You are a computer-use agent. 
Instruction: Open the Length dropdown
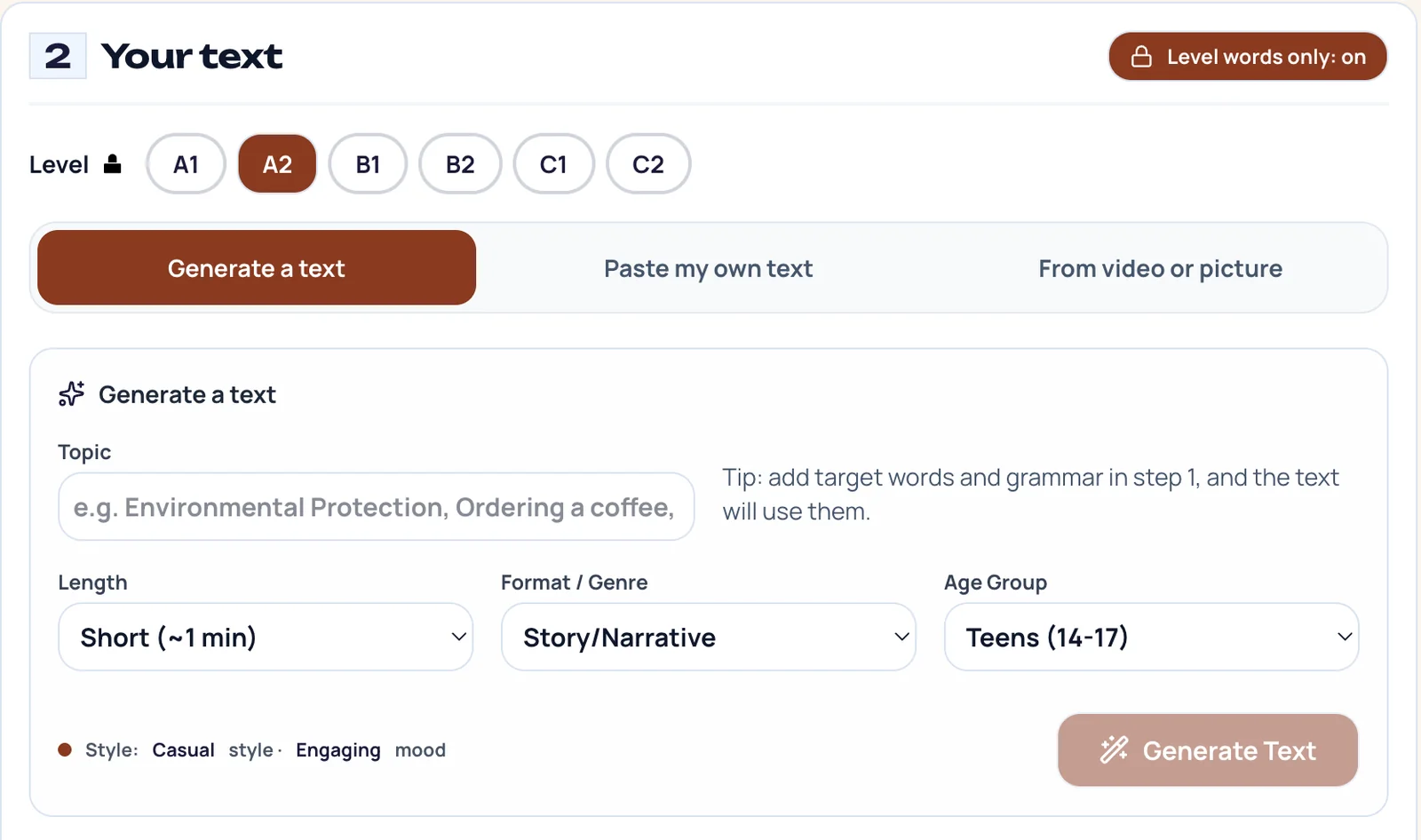[x=266, y=638]
